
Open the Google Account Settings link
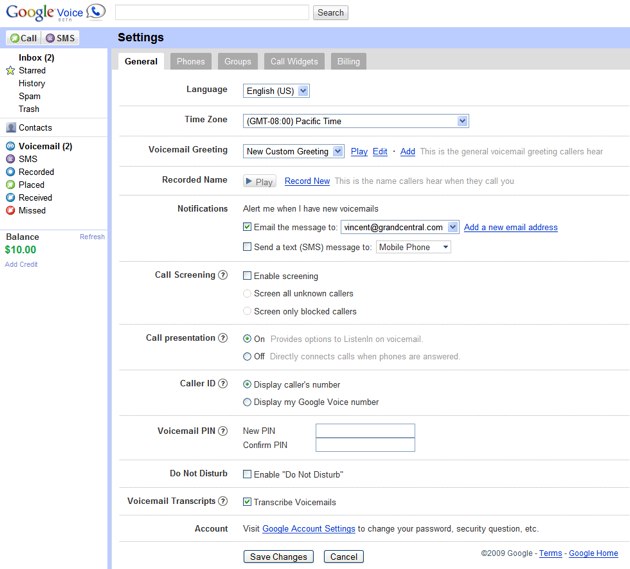(308, 528)
